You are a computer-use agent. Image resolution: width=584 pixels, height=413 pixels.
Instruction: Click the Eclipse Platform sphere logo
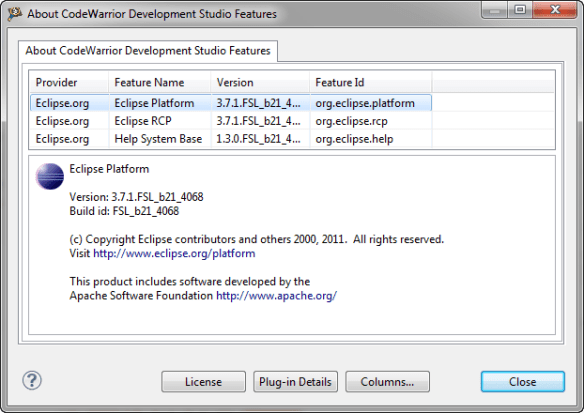50,177
